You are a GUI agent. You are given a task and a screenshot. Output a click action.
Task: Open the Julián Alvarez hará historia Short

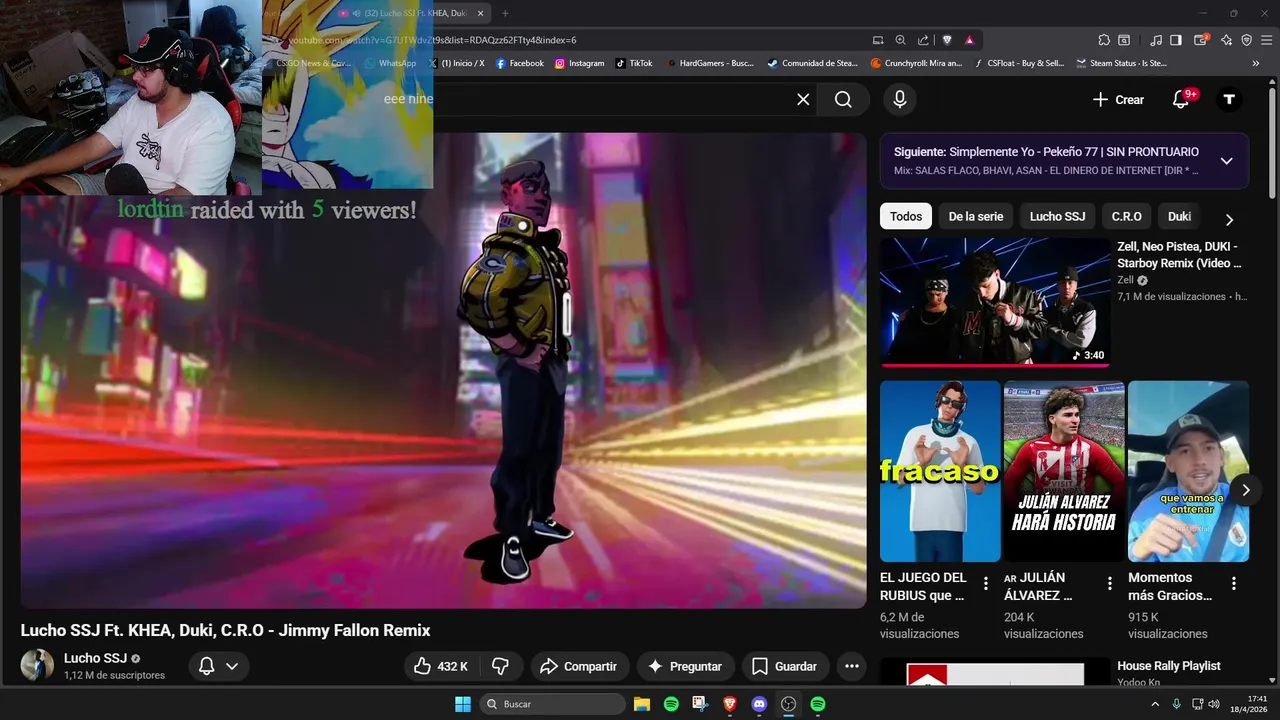point(1064,471)
